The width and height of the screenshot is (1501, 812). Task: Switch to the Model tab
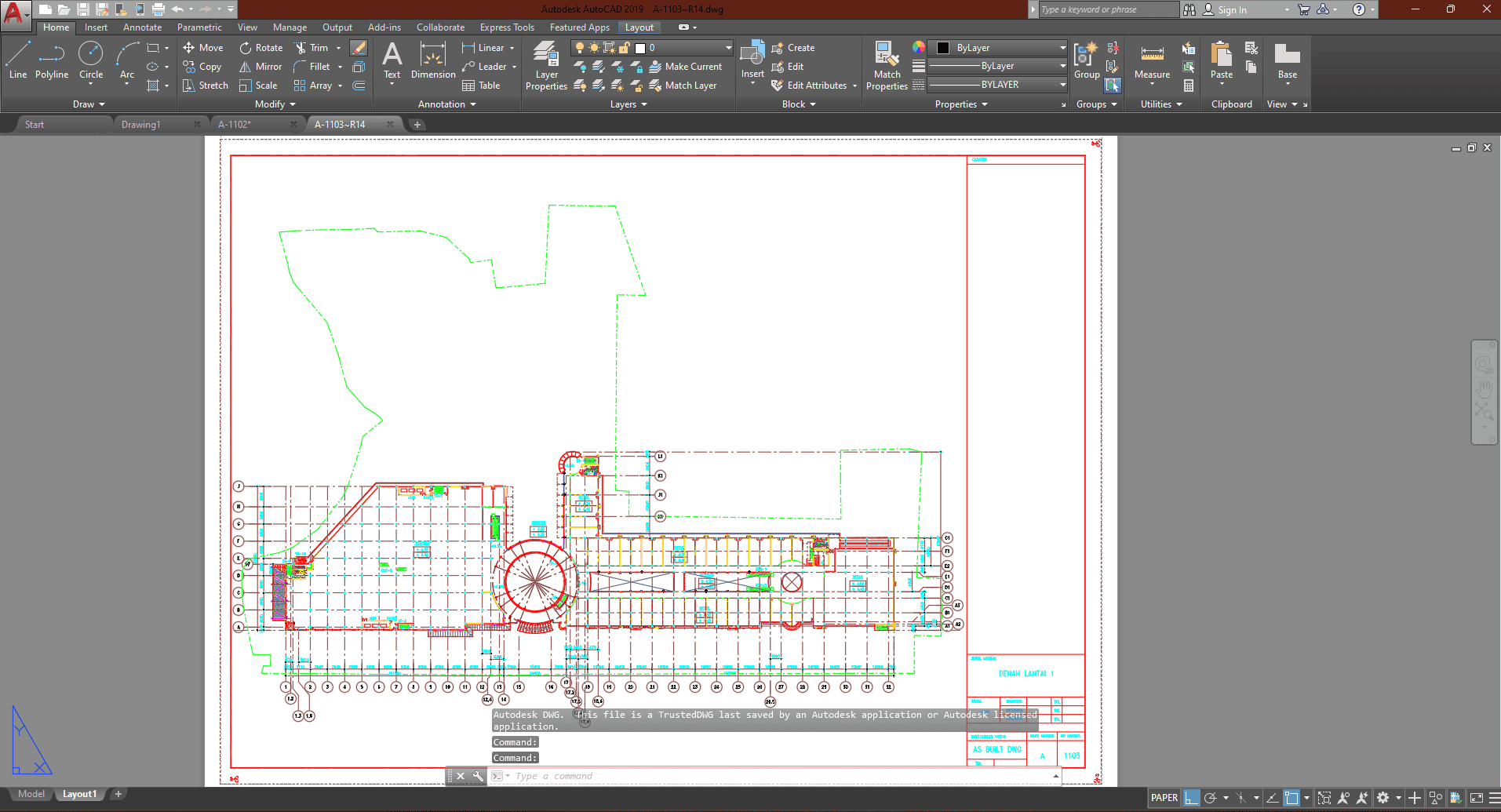31,794
